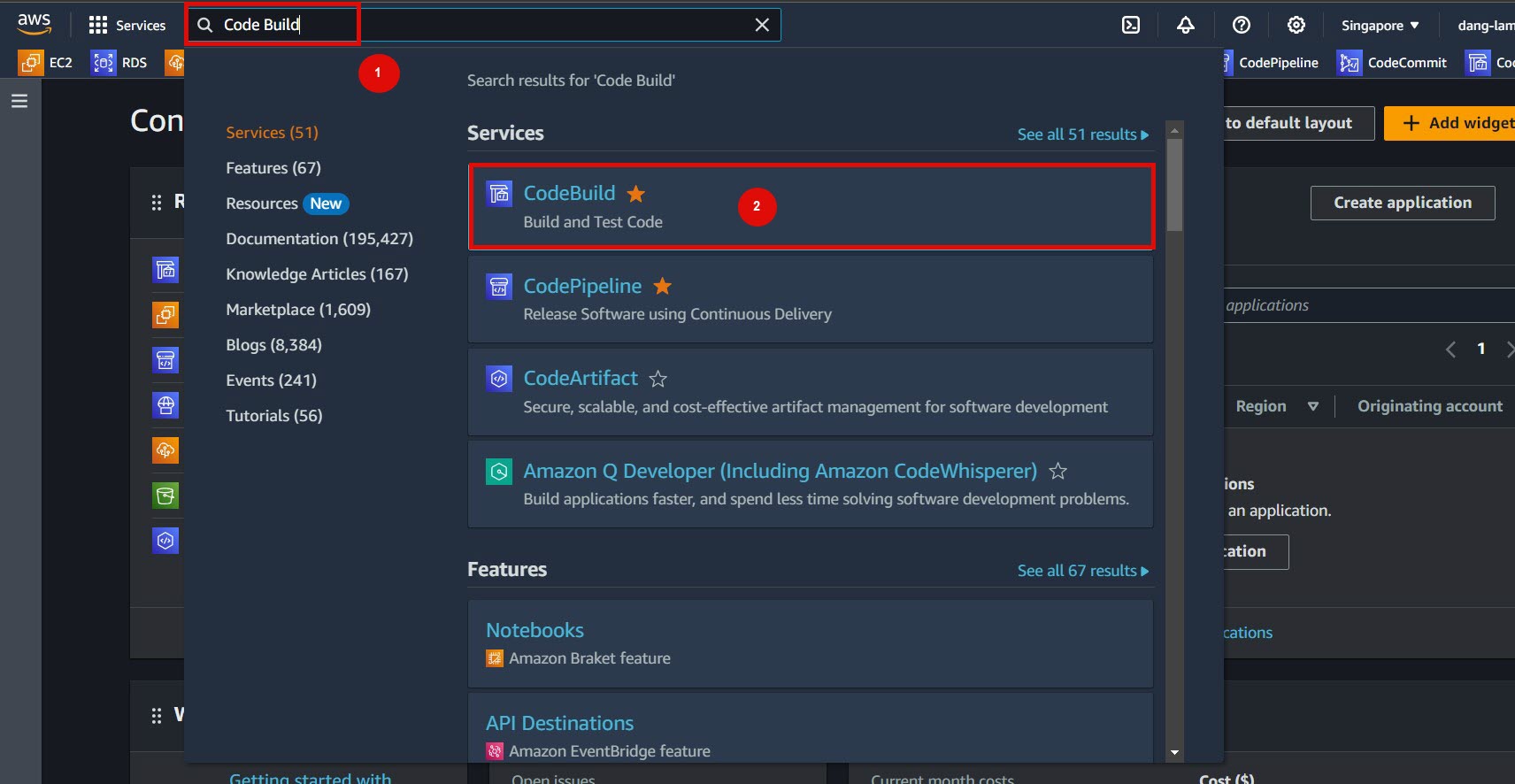The height and width of the screenshot is (784, 1515).
Task: Click the Add widgets button
Action: (x=1451, y=123)
